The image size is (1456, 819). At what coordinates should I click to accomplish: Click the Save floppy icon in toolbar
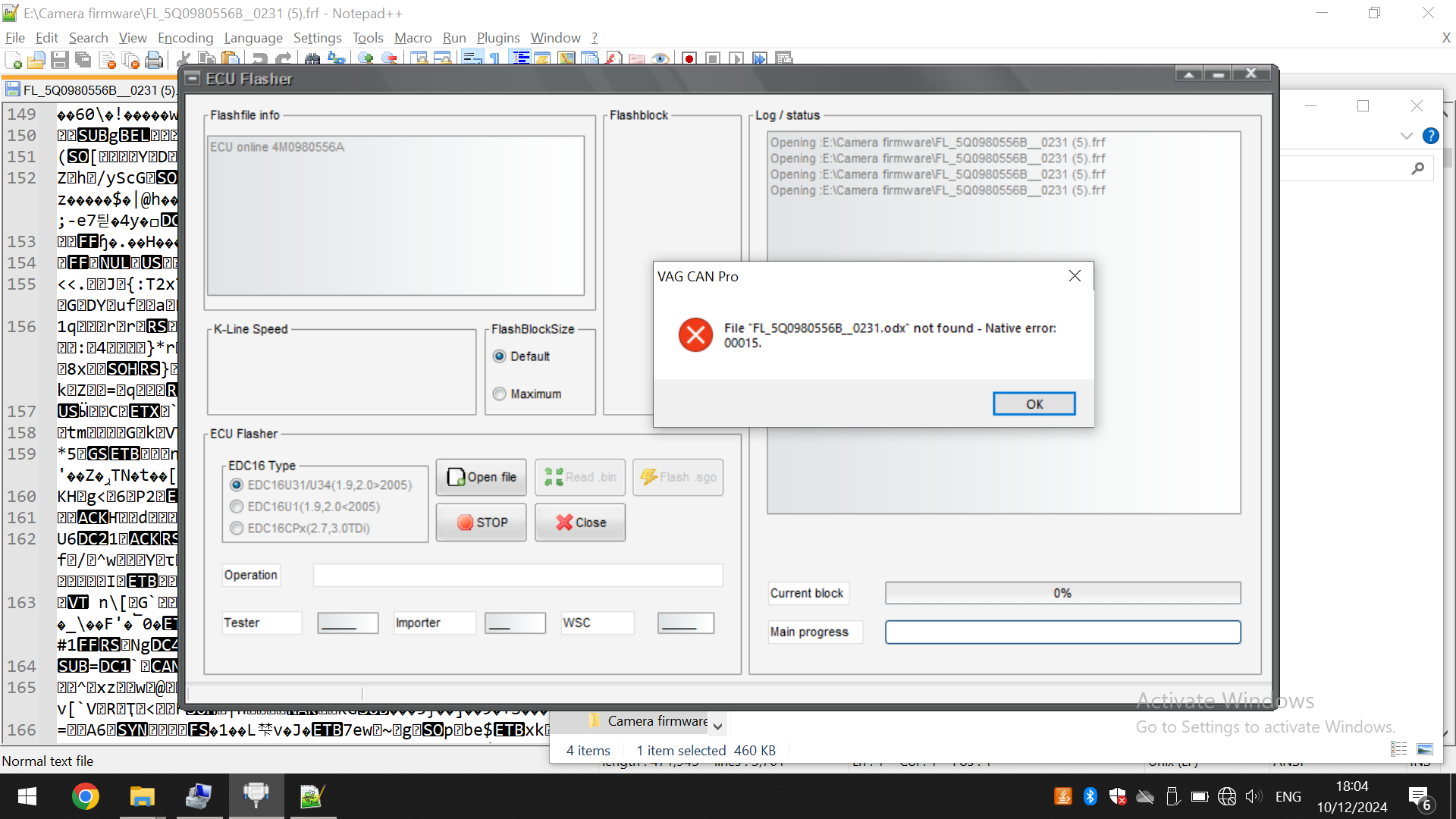(x=60, y=59)
